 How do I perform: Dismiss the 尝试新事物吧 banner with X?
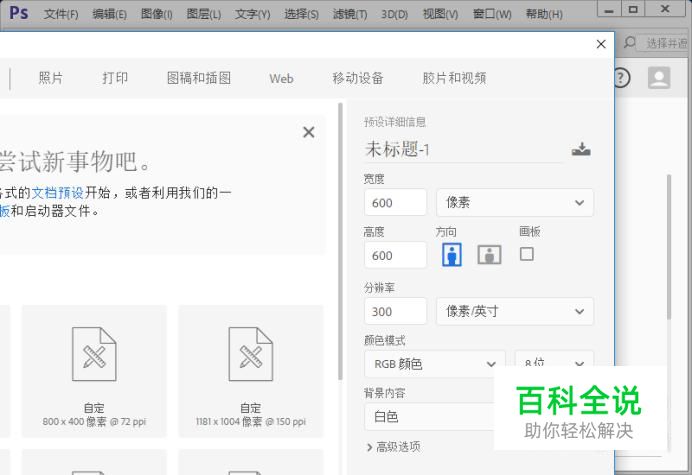click(x=309, y=132)
